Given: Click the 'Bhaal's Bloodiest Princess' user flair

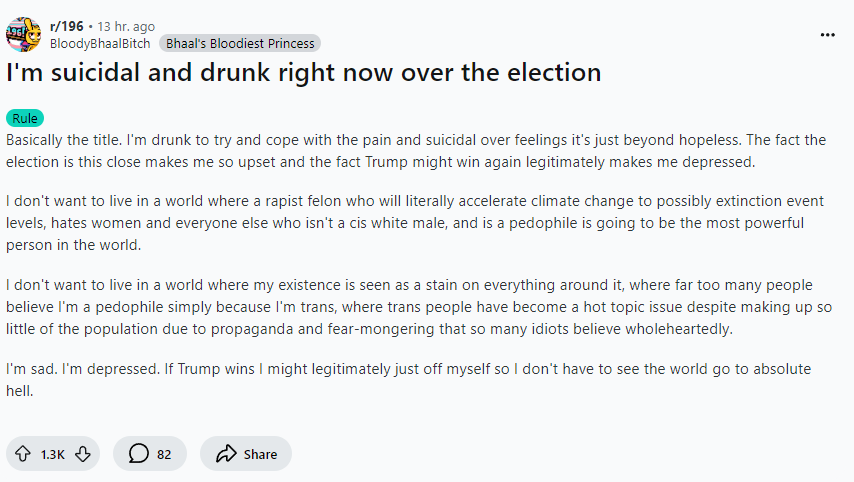Looking at the screenshot, I should [x=239, y=43].
